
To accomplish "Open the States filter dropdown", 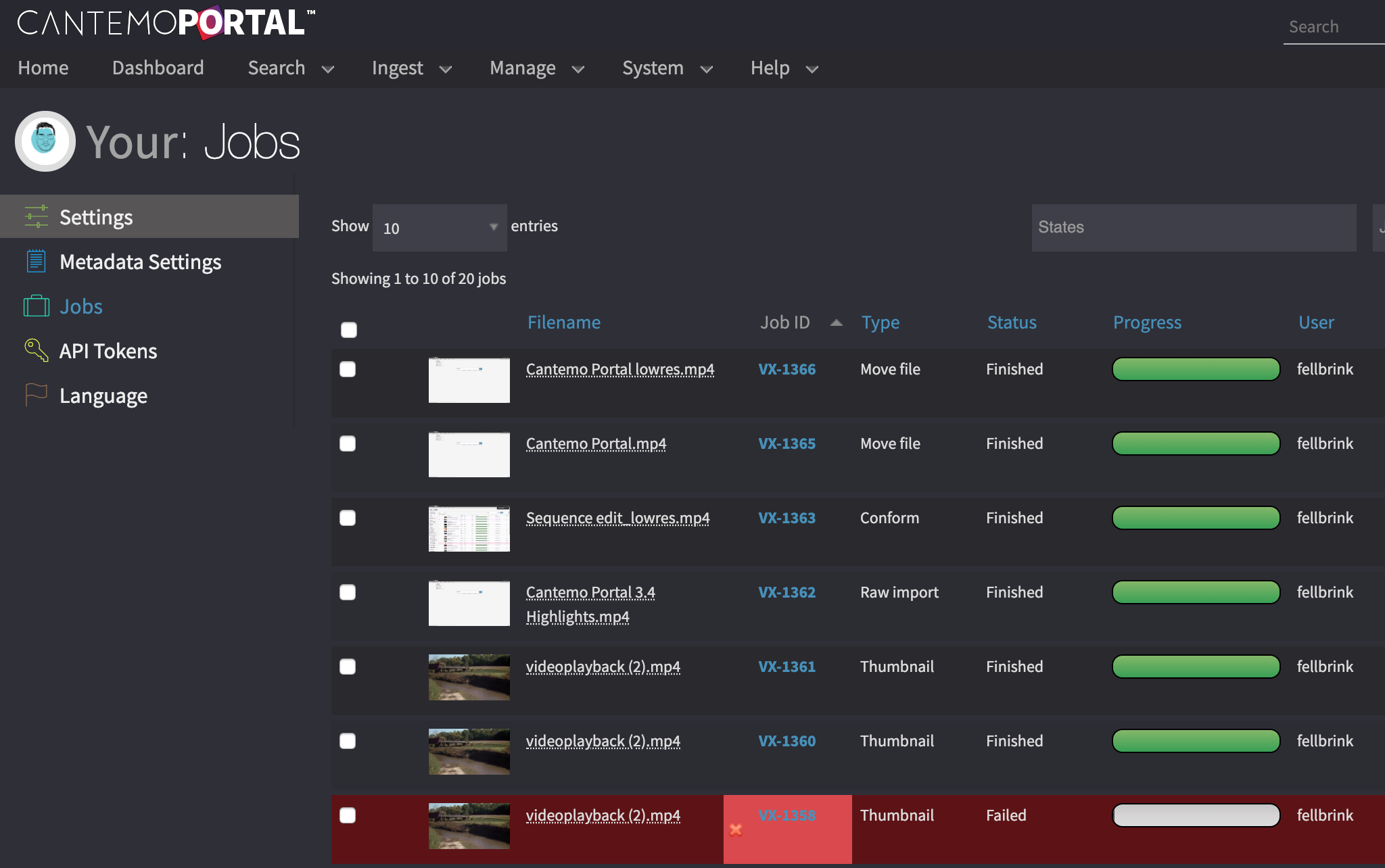I will pos(1194,228).
